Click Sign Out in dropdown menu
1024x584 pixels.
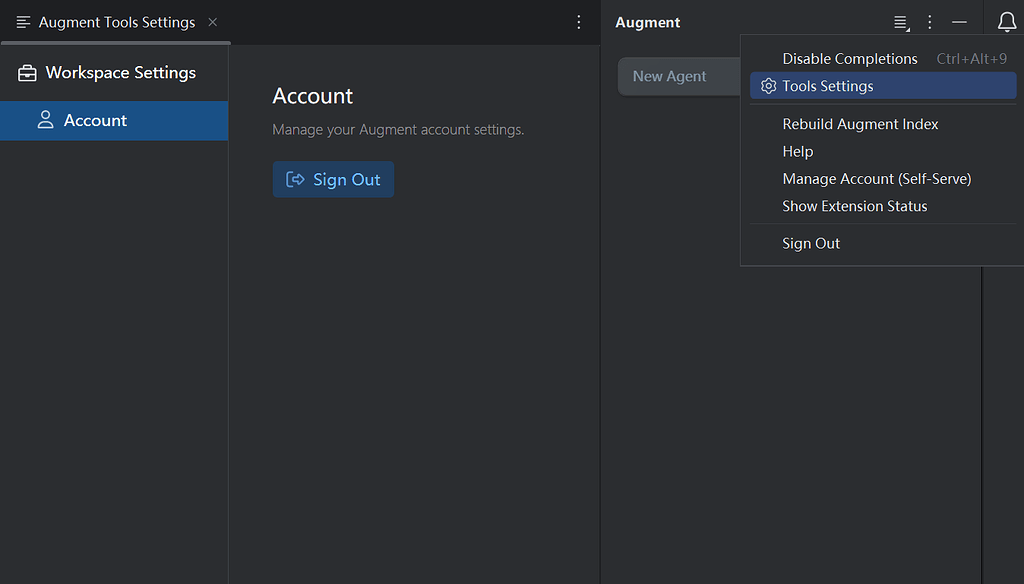tap(883, 244)
